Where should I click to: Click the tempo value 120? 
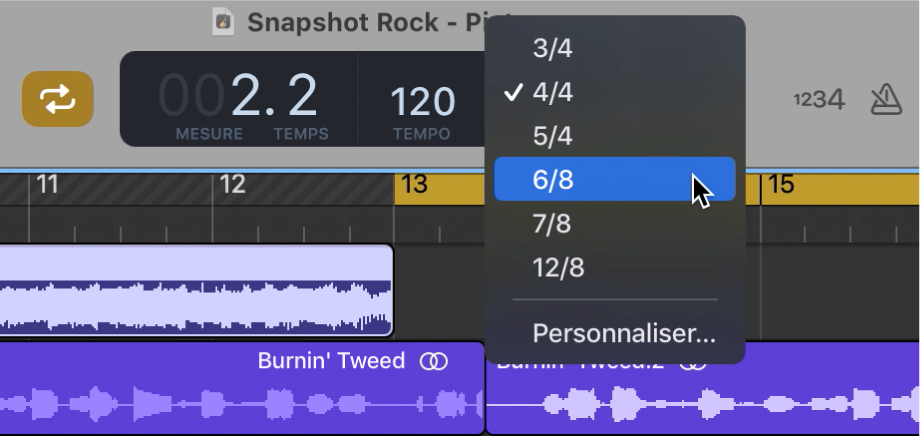click(421, 101)
